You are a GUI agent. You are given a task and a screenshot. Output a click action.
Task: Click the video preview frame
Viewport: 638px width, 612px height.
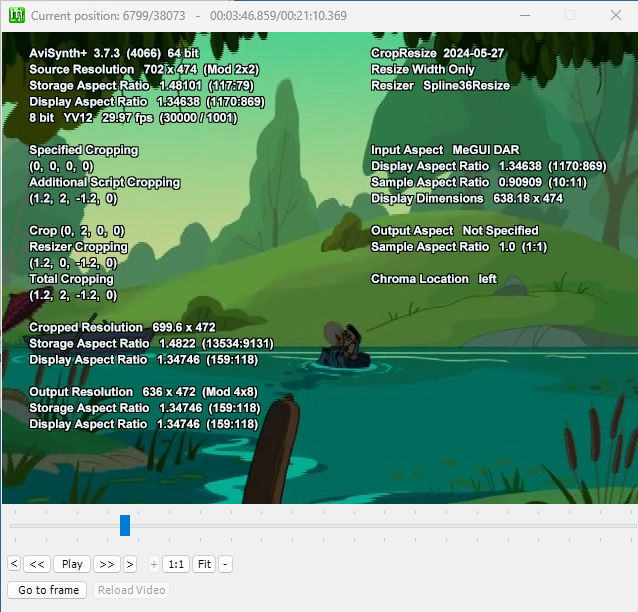point(320,268)
